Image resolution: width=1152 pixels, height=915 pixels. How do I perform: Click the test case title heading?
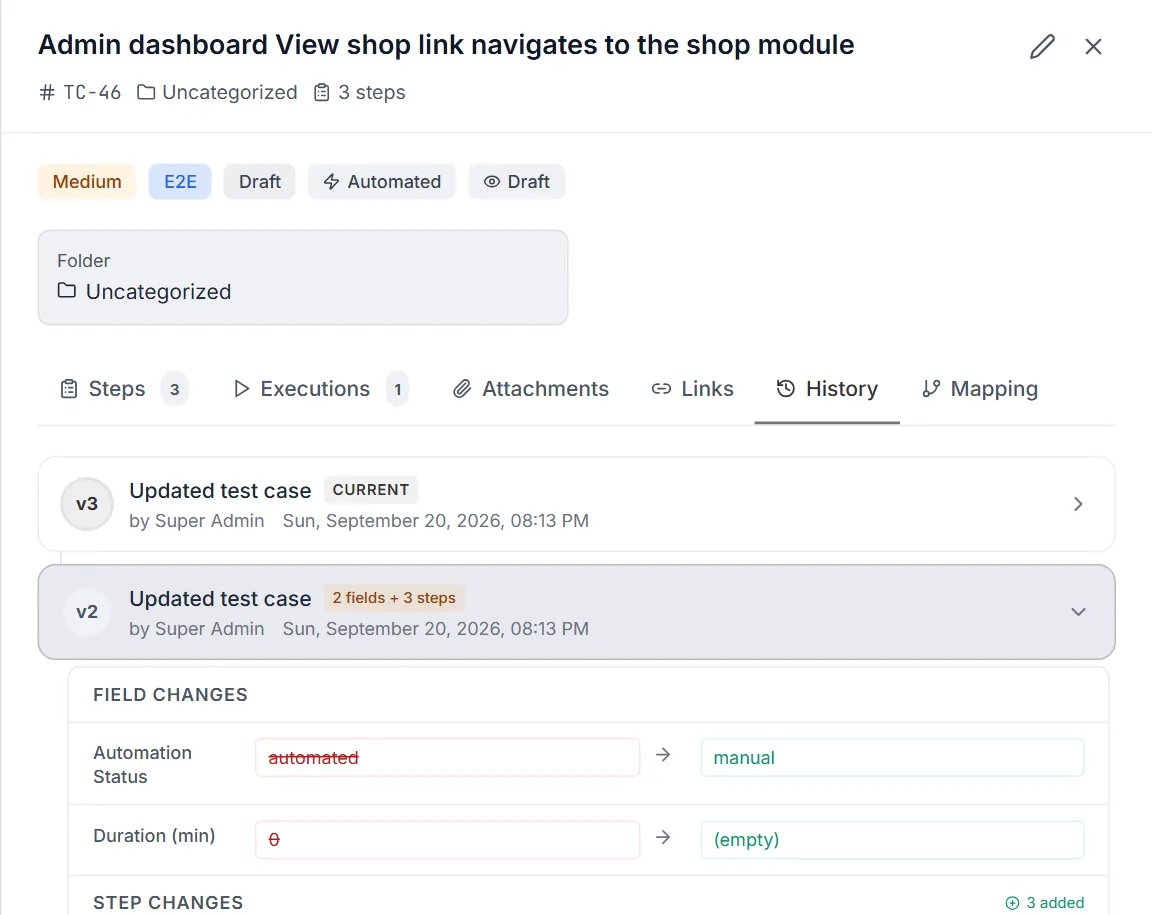click(x=446, y=45)
